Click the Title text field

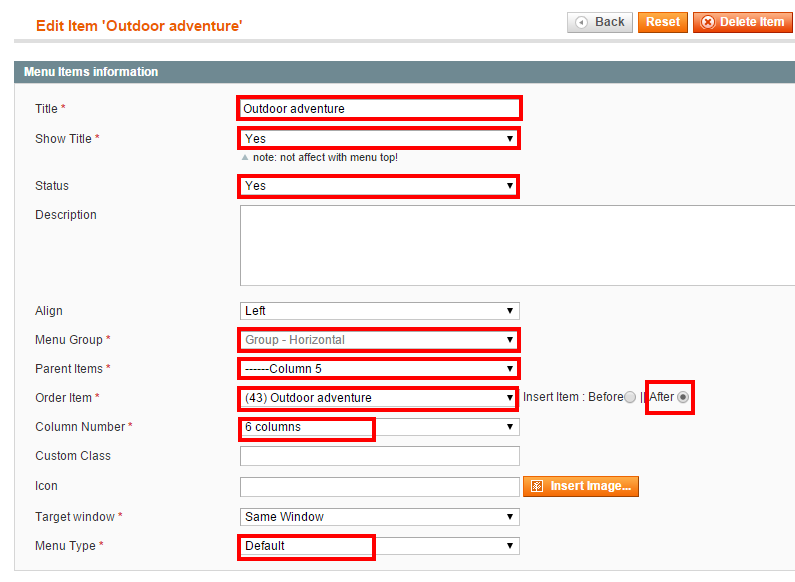tap(379, 108)
